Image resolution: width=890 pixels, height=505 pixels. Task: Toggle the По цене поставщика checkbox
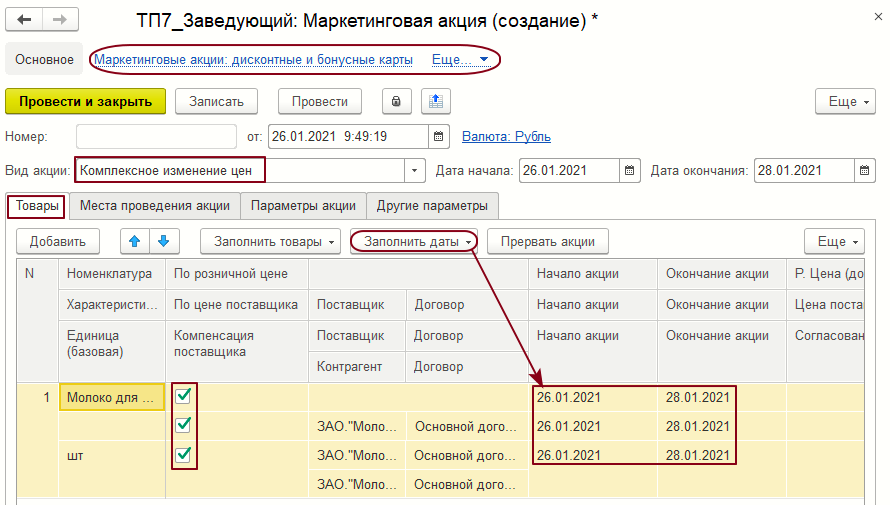coord(183,425)
